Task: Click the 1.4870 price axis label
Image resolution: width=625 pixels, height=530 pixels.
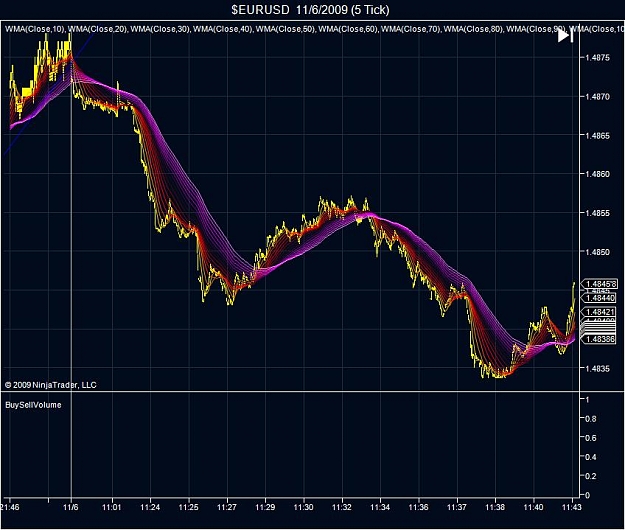Action: click(x=597, y=96)
